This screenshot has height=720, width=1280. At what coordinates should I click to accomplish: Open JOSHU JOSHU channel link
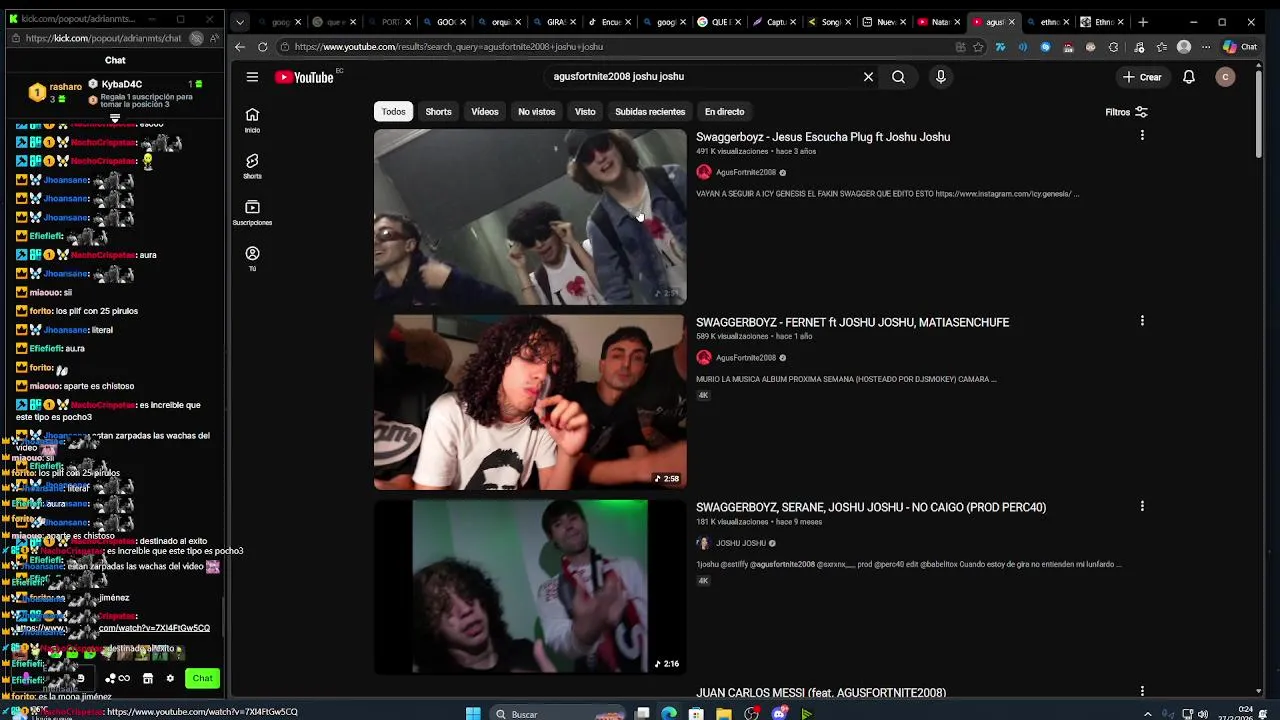740,543
